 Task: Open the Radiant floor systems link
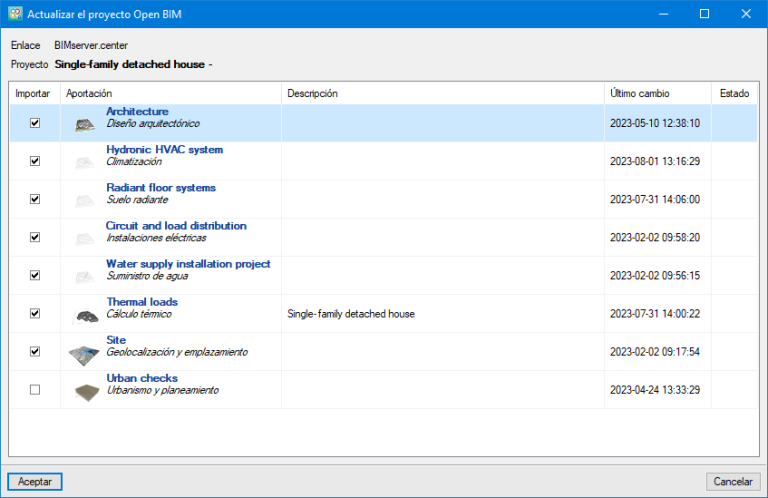point(161,188)
